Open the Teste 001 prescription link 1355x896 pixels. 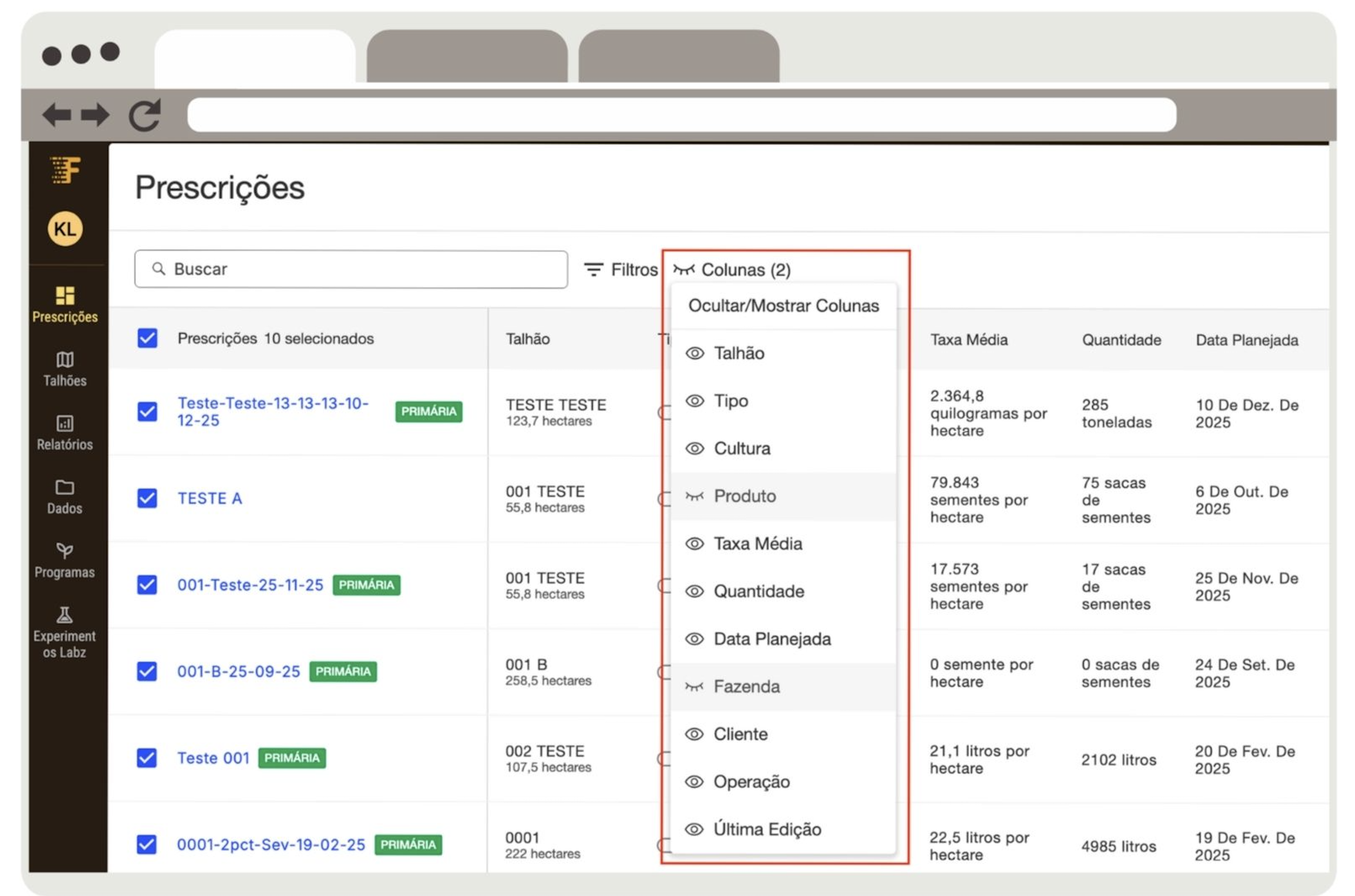click(213, 758)
